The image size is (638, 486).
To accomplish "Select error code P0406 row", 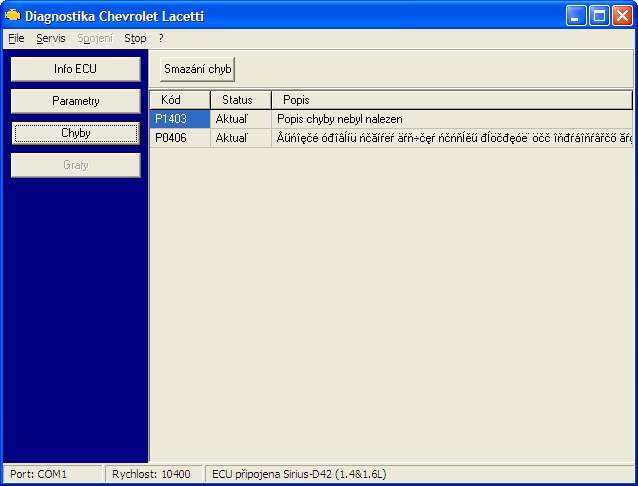I will click(x=391, y=138).
